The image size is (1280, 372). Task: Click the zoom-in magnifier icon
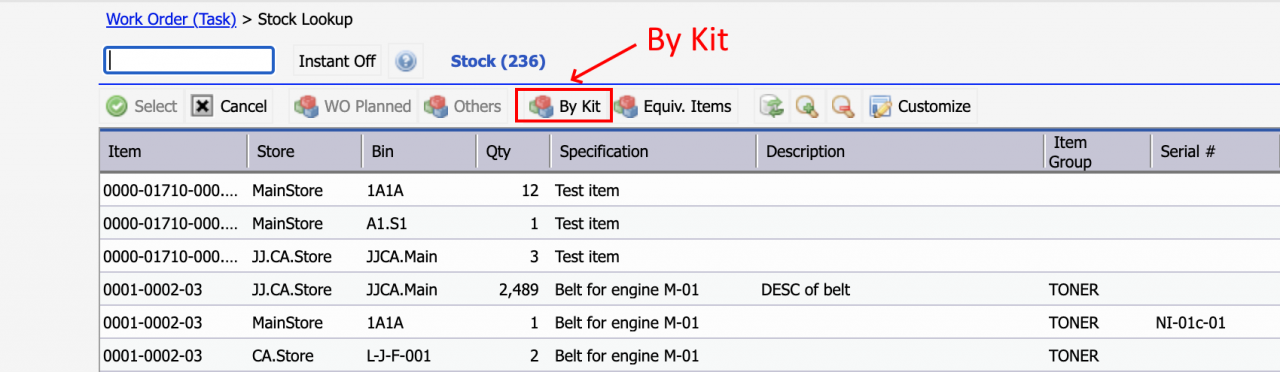tap(807, 106)
